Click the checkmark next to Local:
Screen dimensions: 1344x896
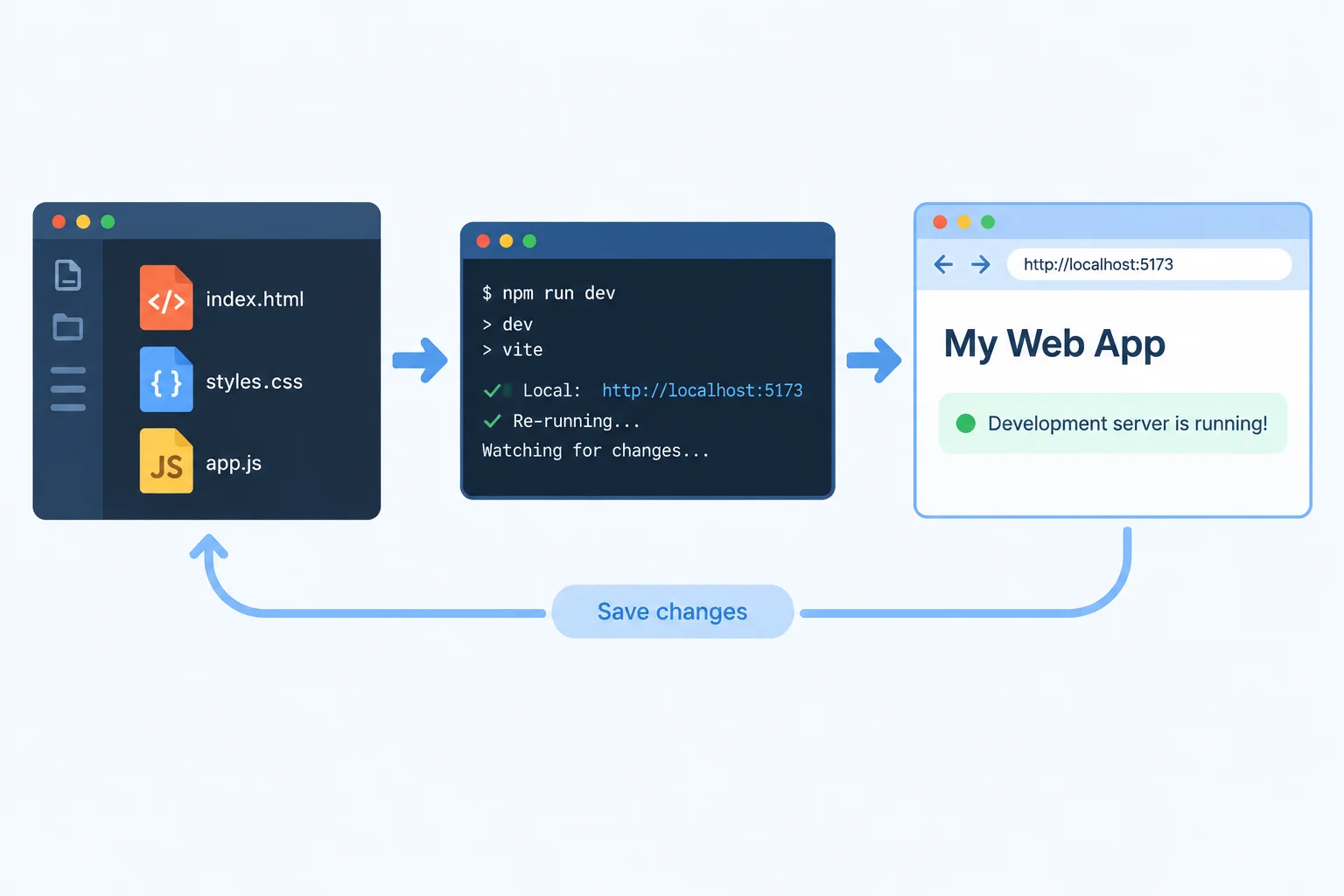tap(492, 390)
